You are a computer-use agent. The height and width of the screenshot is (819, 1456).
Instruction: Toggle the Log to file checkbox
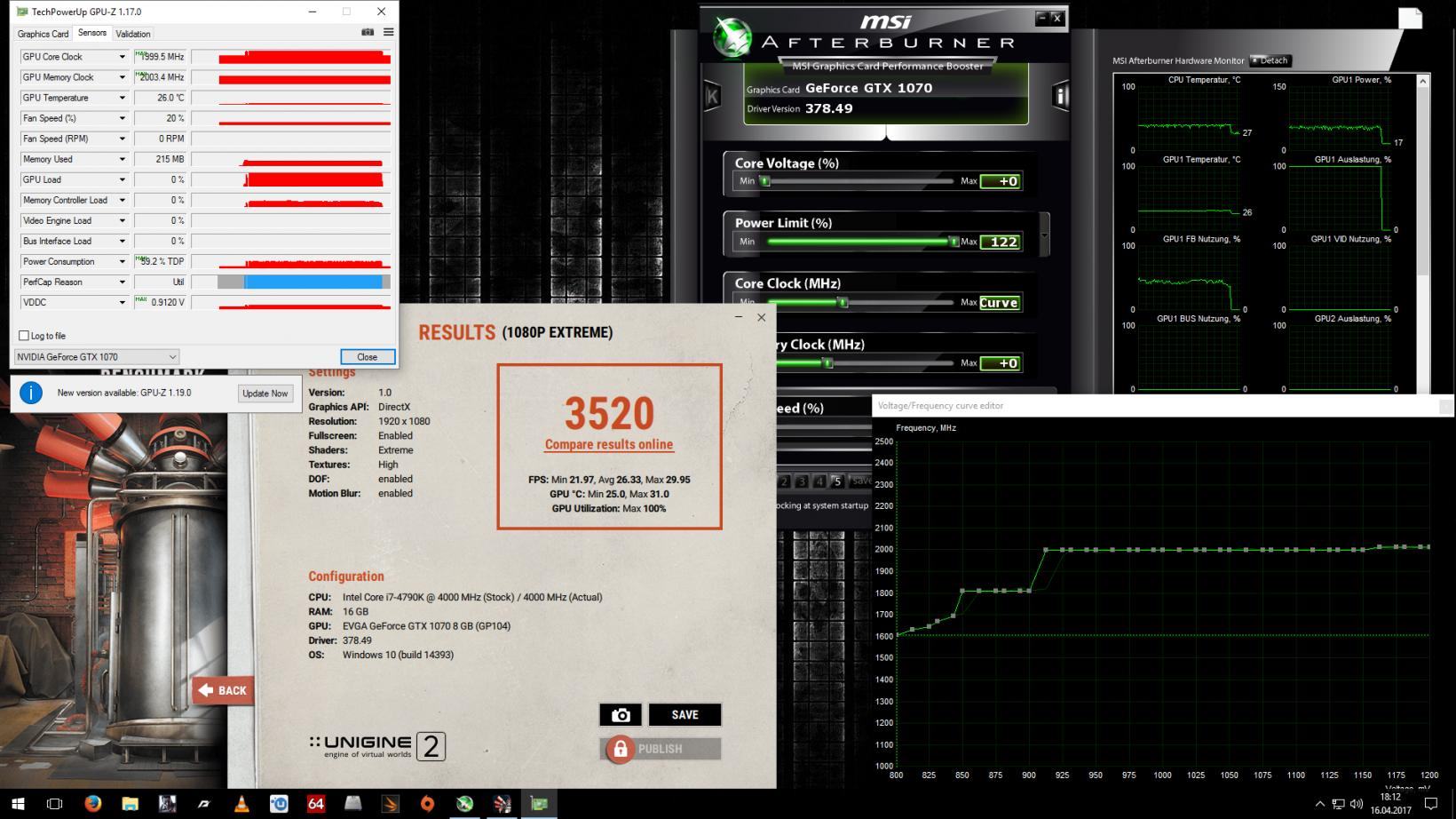point(24,336)
